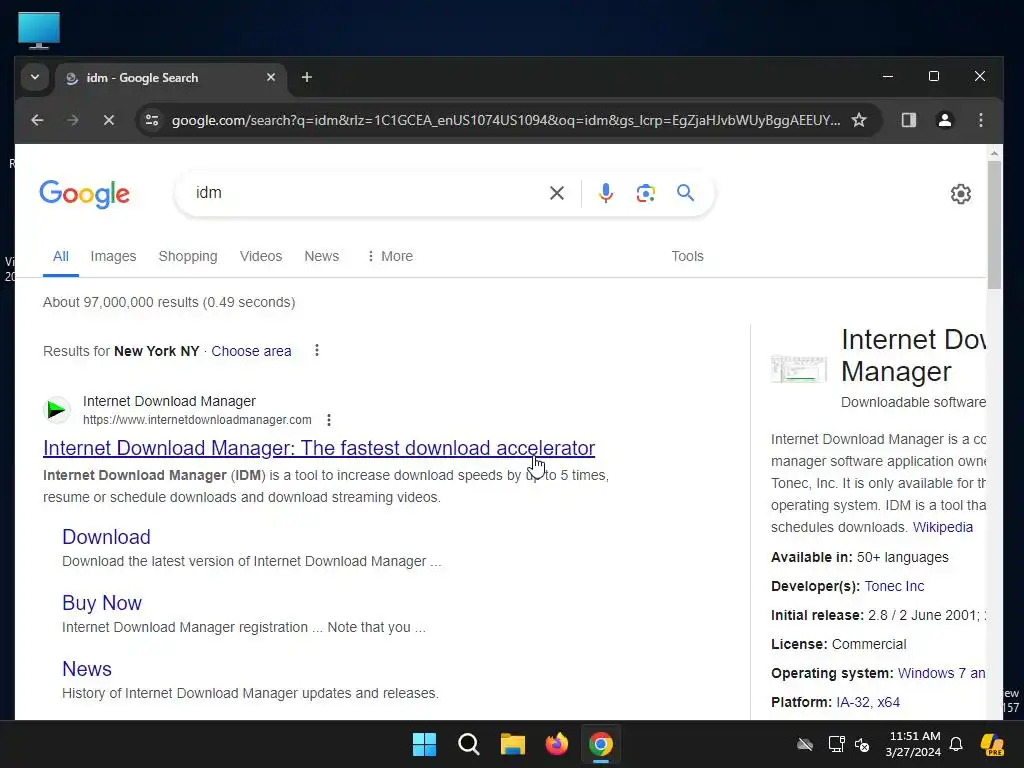Viewport: 1024px width, 768px height.
Task: Open the Wikipedia link in knowledge panel
Action: [942, 527]
